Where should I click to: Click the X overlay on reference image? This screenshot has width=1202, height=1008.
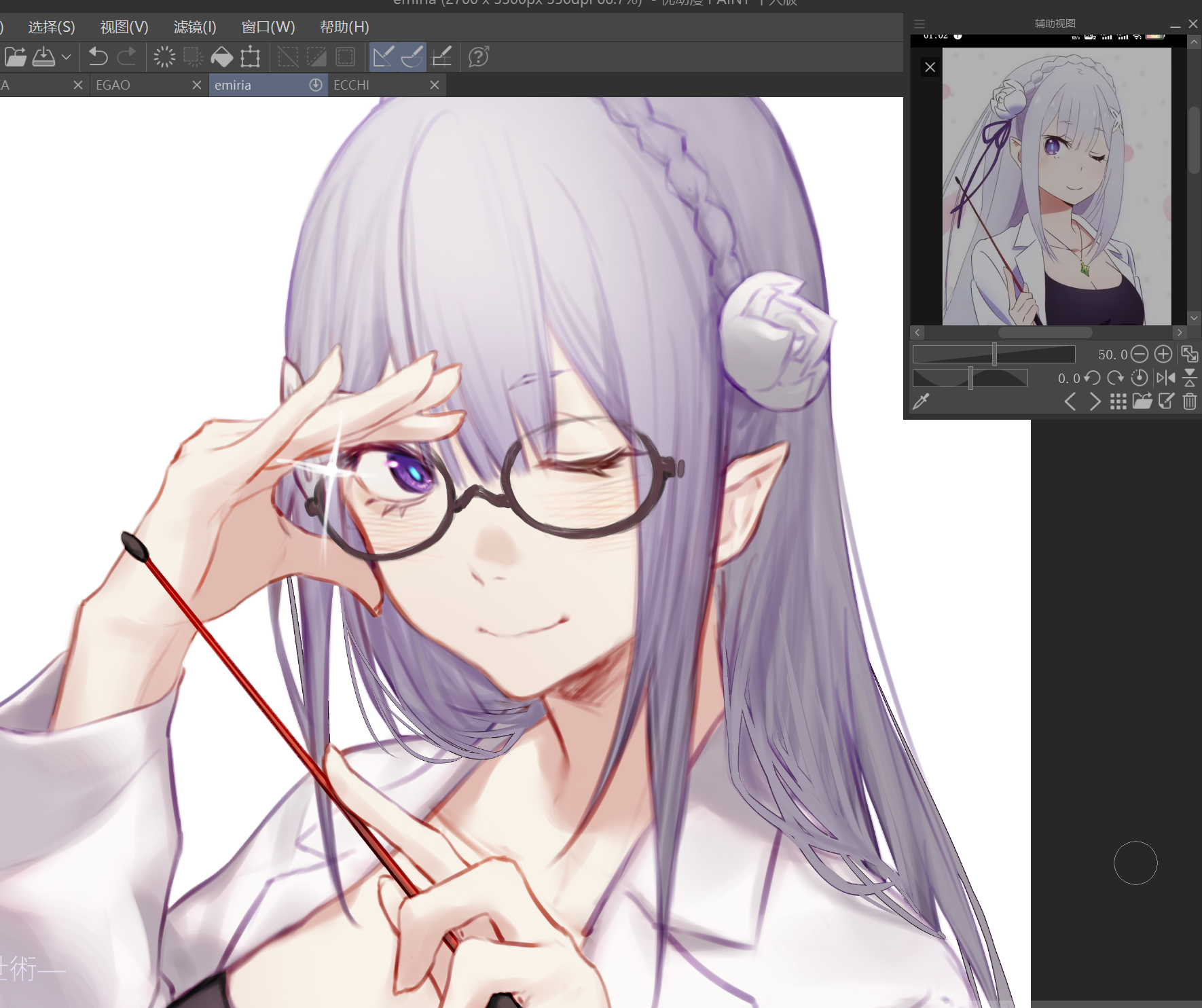(930, 67)
